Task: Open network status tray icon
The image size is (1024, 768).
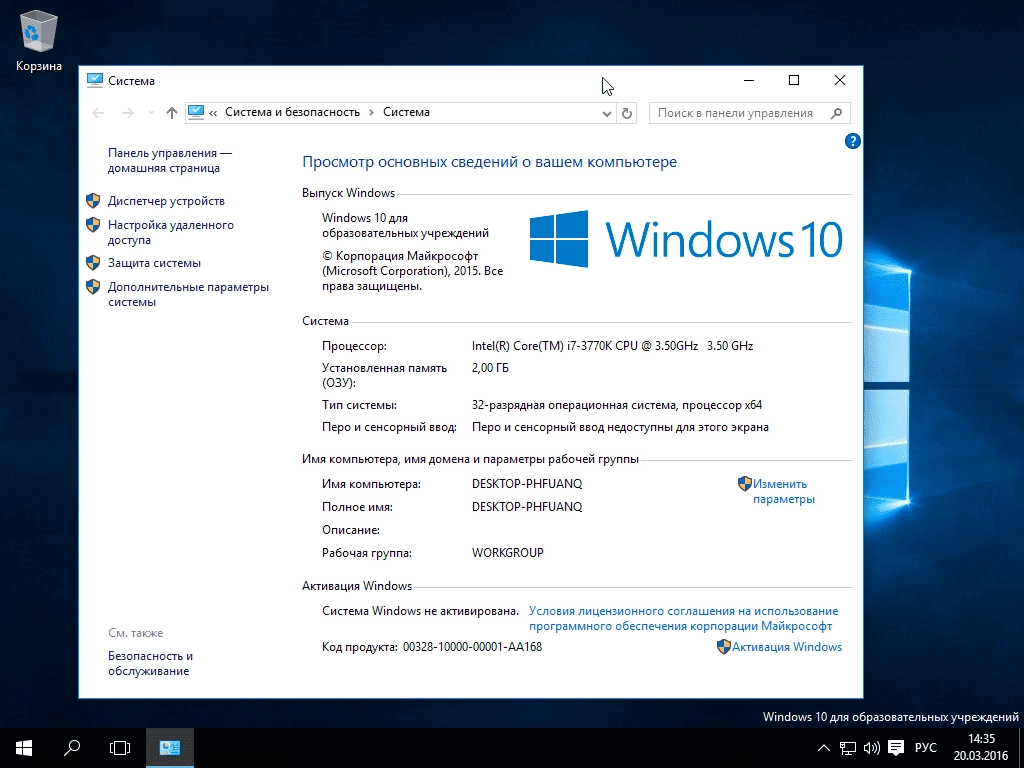Action: coord(848,748)
